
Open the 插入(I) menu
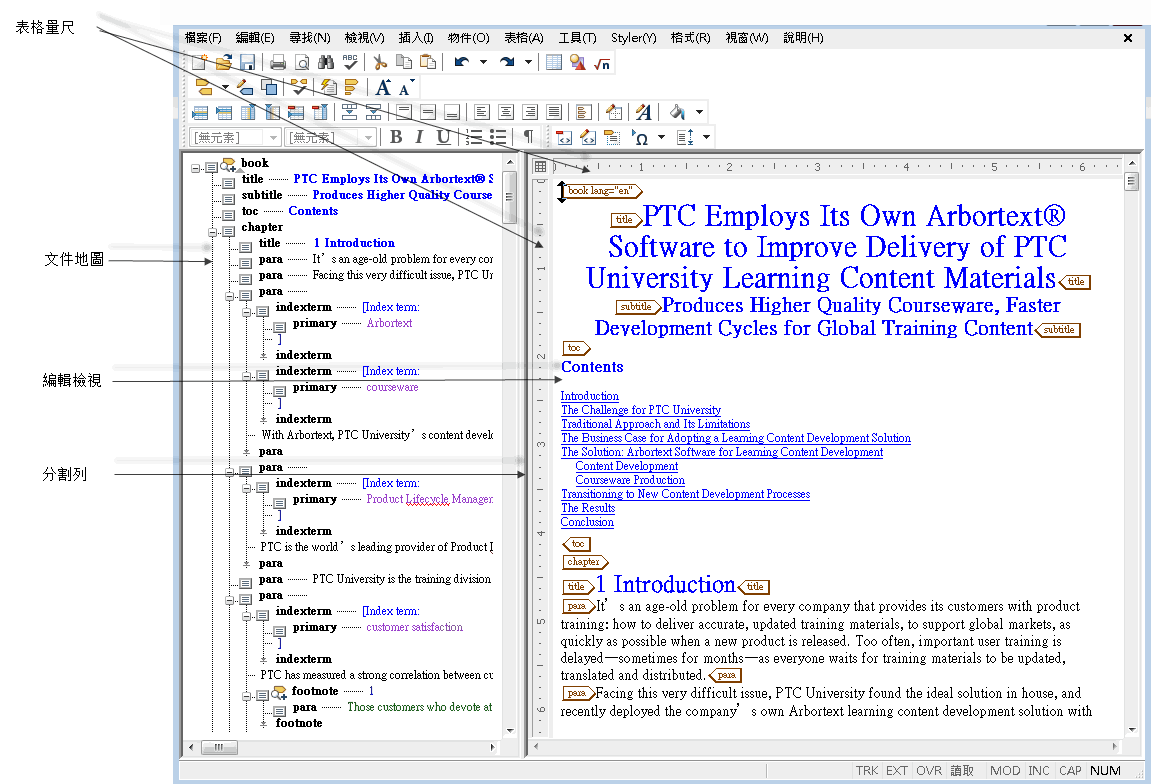pos(415,37)
